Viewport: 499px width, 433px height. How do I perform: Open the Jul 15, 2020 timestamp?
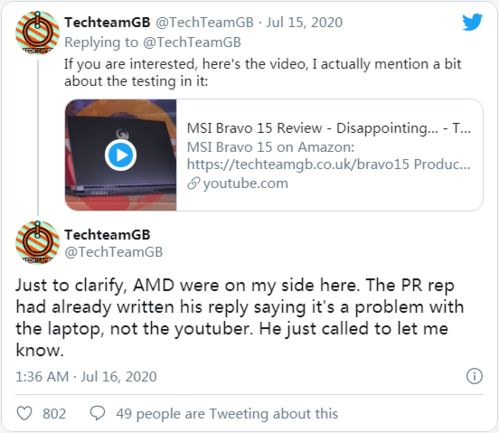[304, 22]
